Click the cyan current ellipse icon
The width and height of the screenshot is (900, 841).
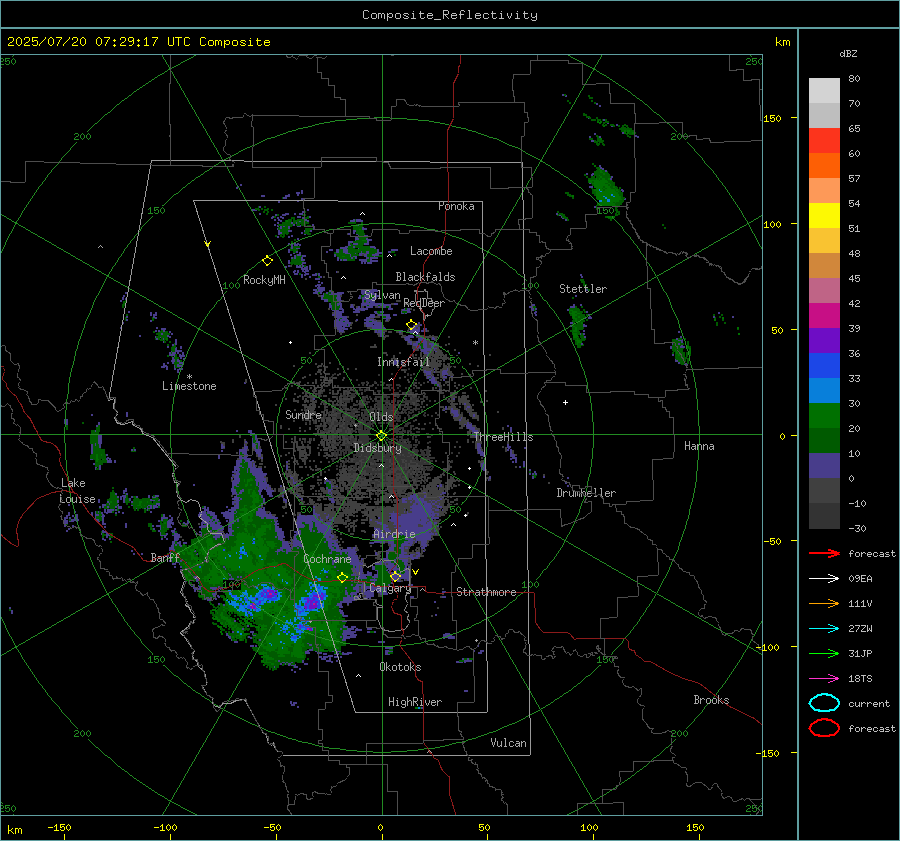pos(824,703)
